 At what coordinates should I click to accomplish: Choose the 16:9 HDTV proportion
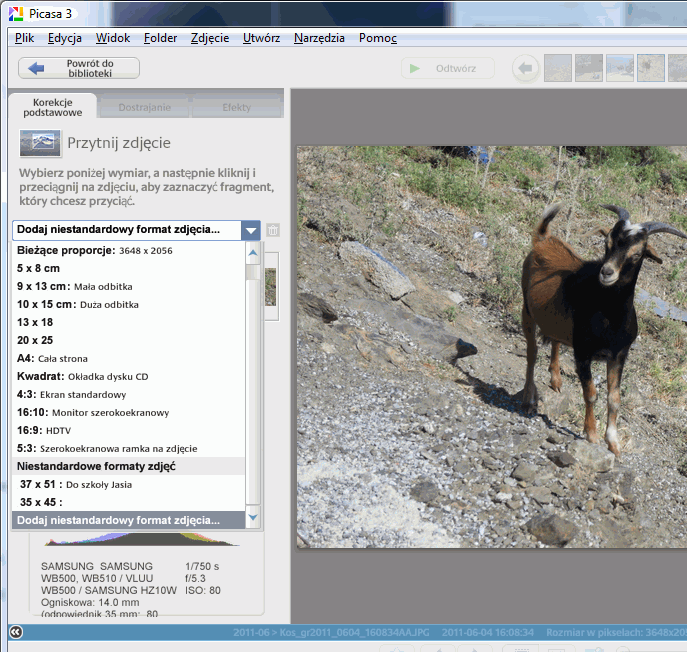coord(56,430)
